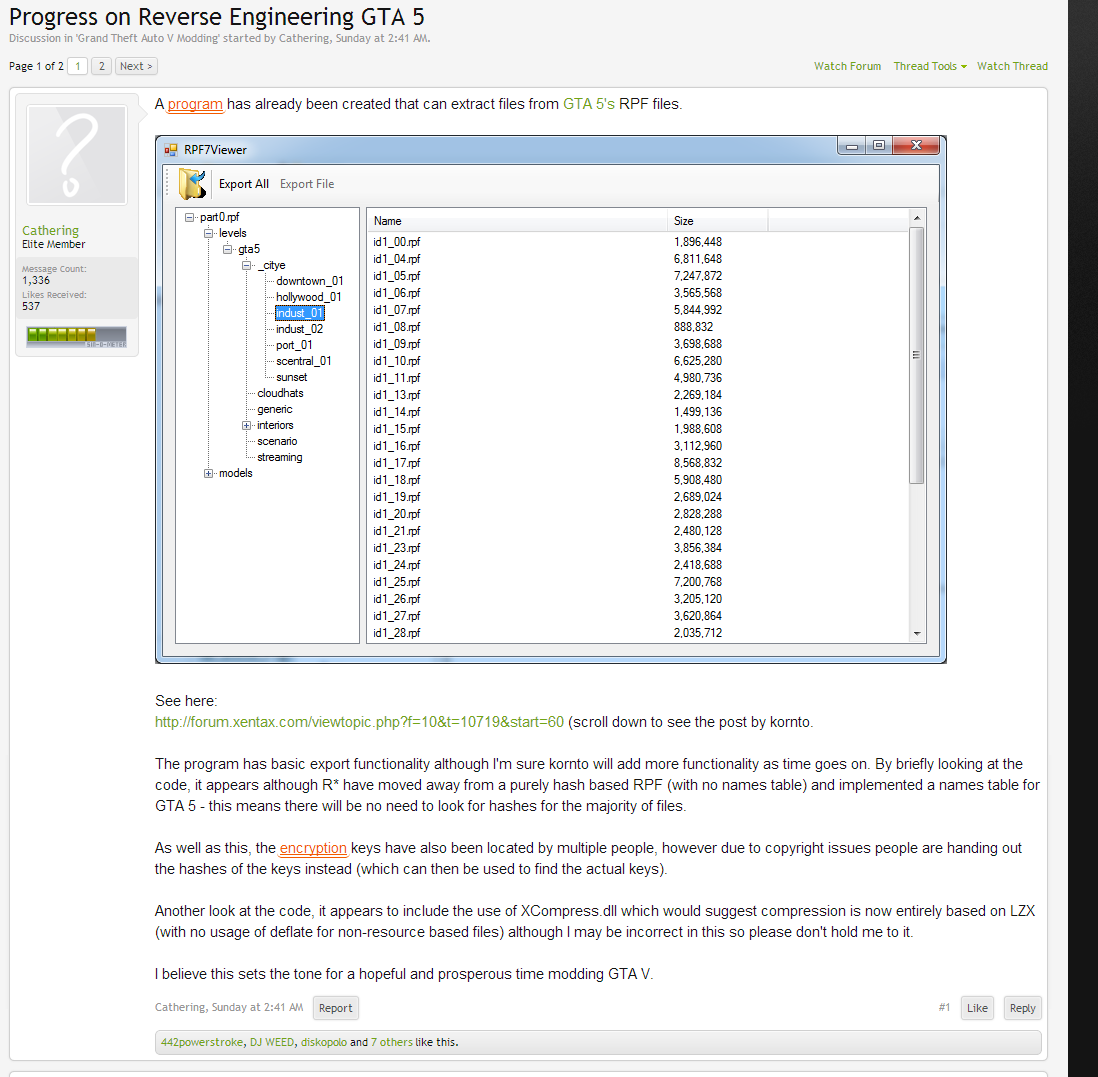
Task: Go to page 2 of the thread
Action: pyautogui.click(x=102, y=66)
